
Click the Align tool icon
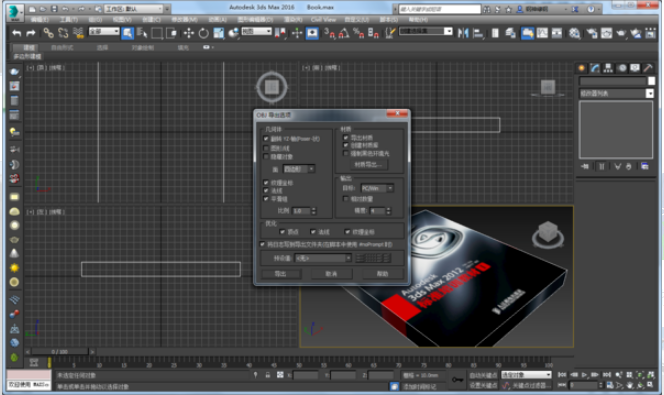pos(478,33)
